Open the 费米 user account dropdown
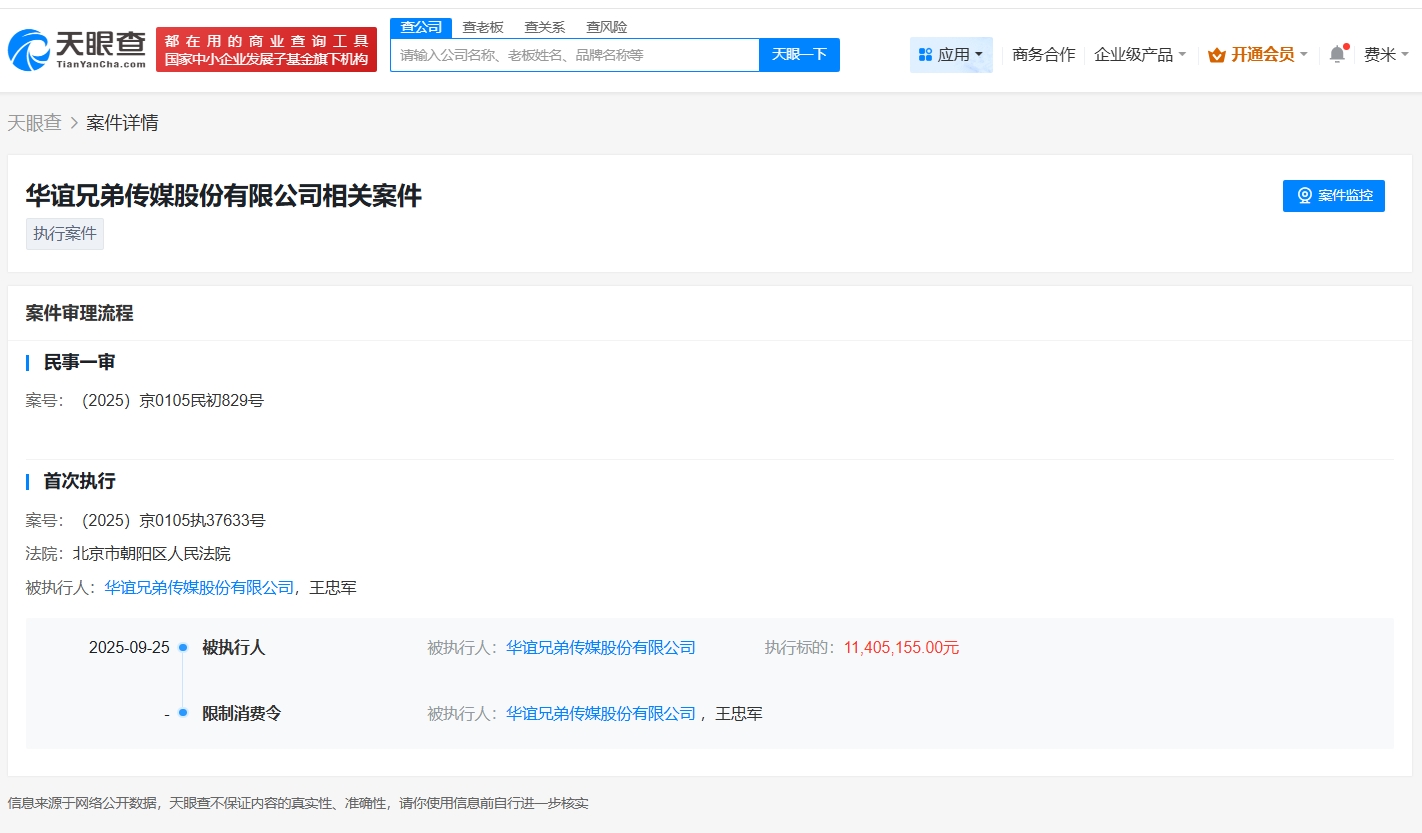The image size is (1422, 833). coord(1386,55)
